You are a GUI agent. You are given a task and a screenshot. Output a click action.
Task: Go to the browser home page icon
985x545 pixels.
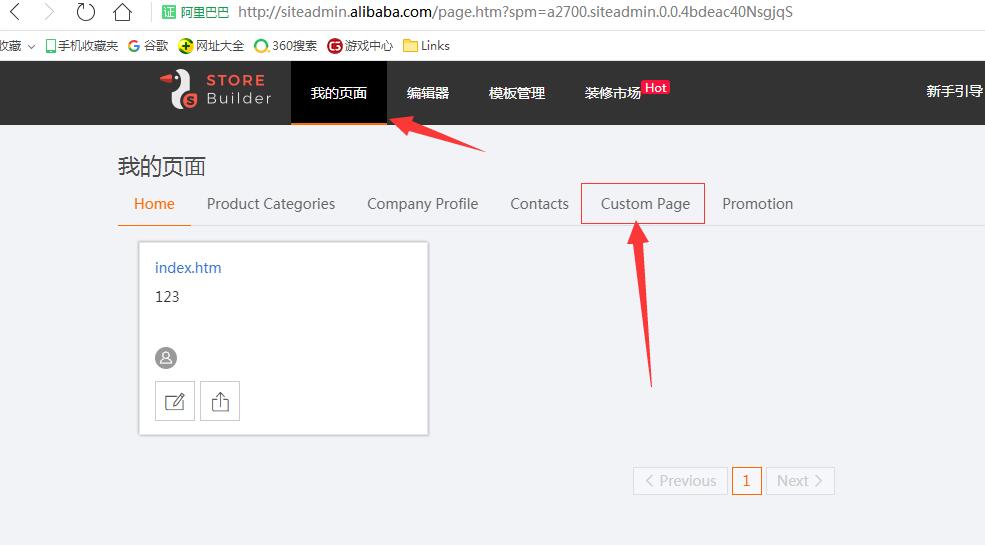click(122, 13)
